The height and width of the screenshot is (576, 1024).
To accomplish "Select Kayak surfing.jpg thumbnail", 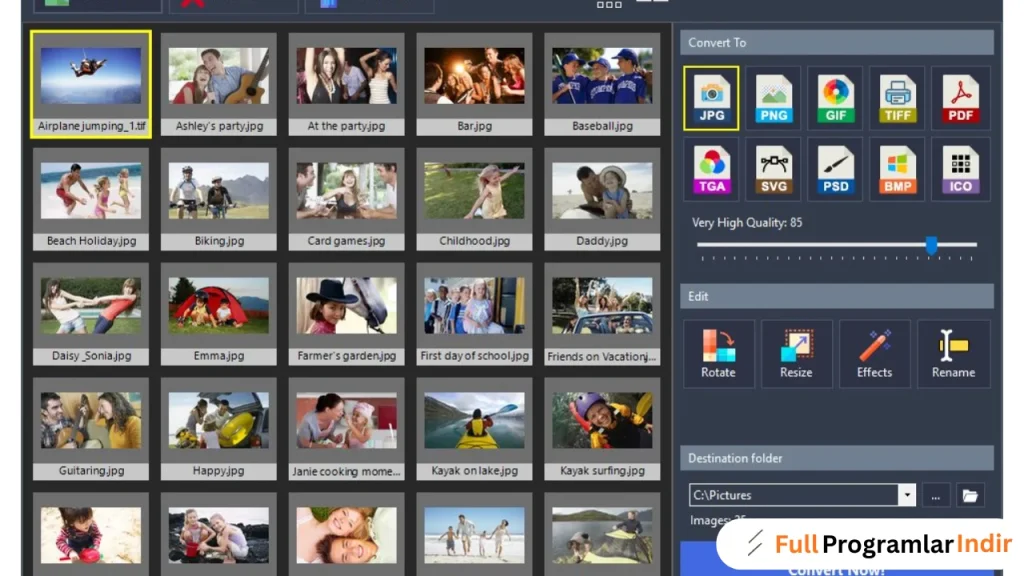I will (x=602, y=429).
